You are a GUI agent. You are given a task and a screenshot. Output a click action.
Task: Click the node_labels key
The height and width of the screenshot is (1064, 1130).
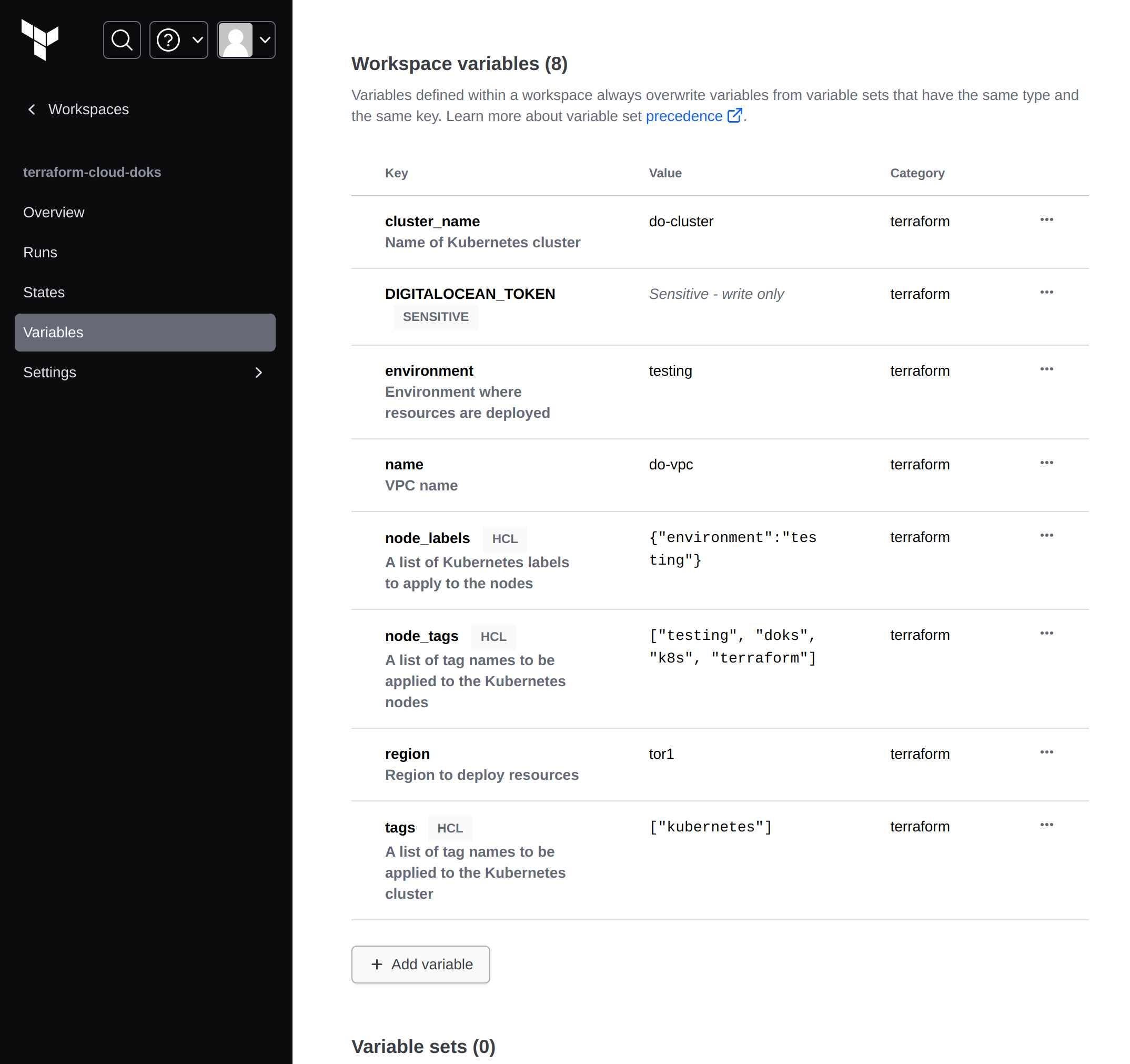click(428, 538)
